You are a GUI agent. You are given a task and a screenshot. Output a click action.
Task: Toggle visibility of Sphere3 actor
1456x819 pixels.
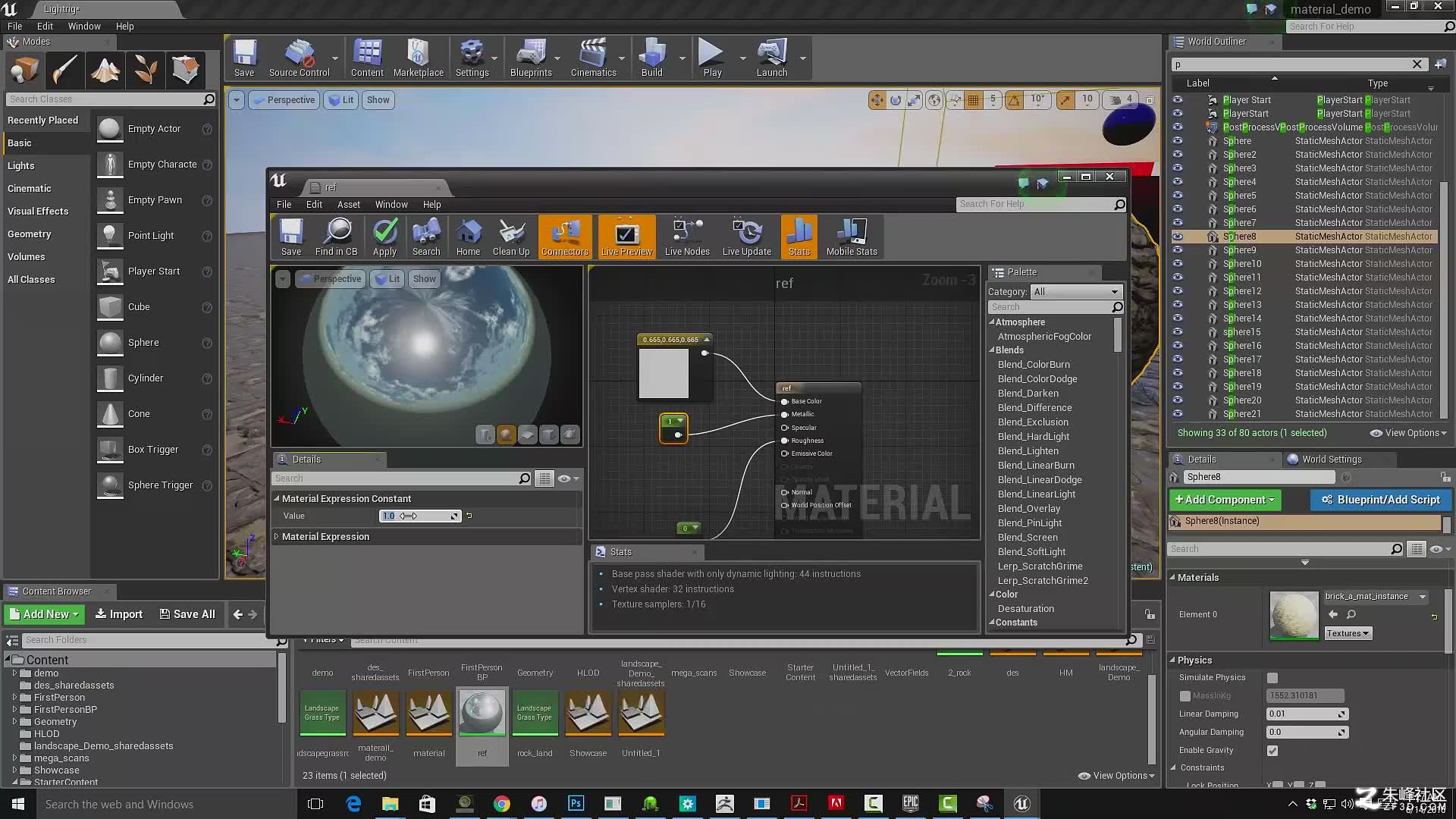point(1178,168)
